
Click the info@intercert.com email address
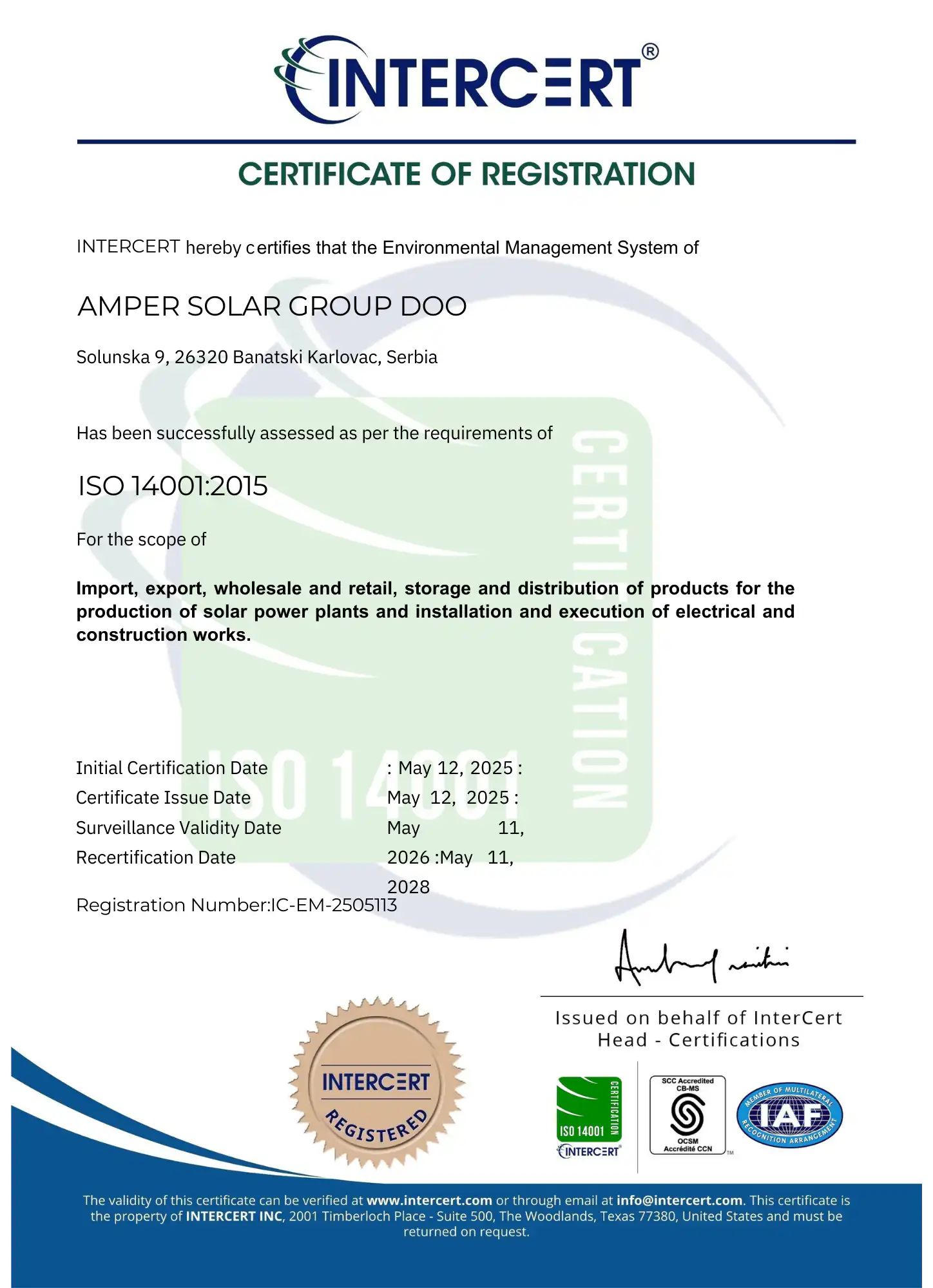coord(679,1200)
